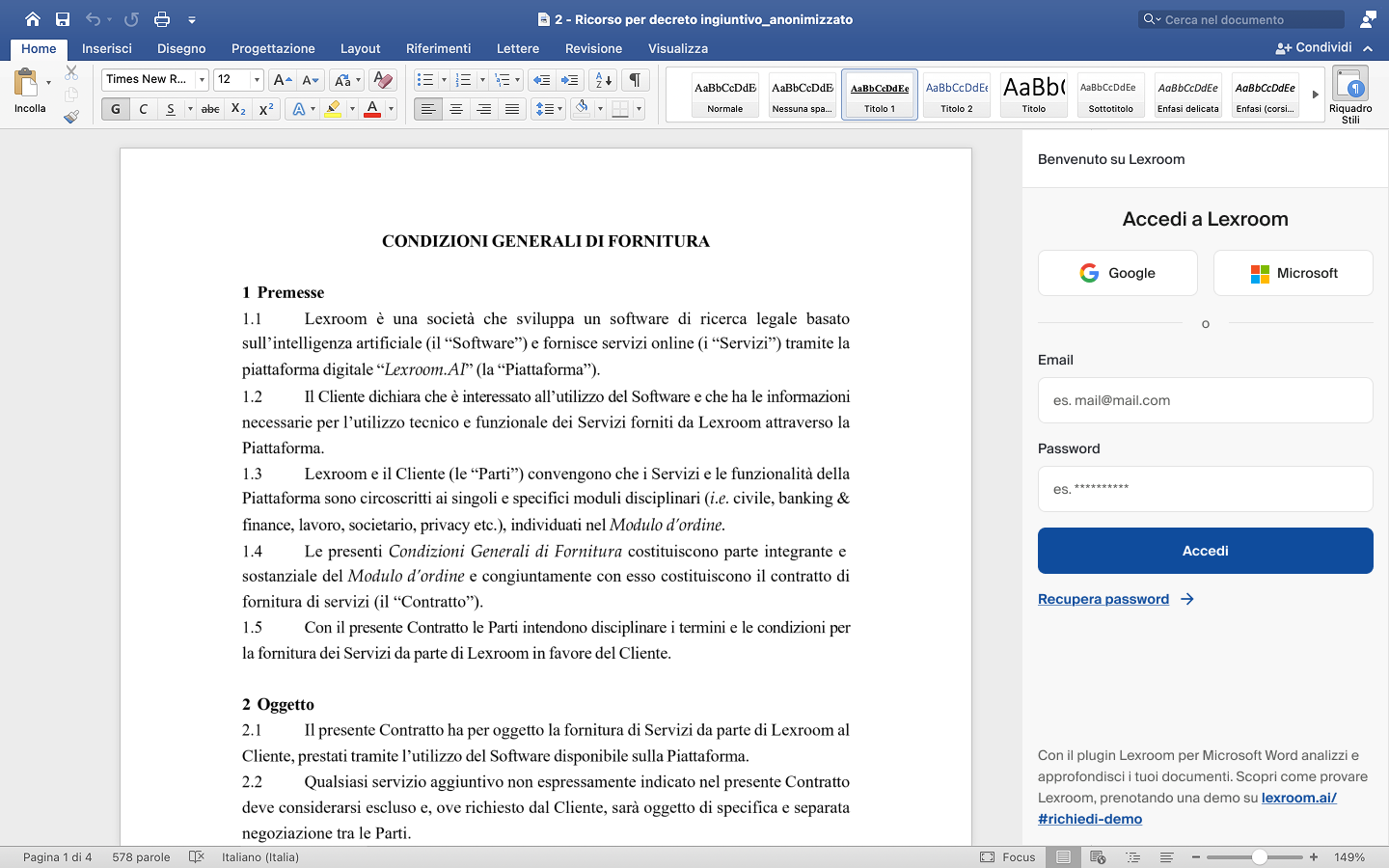Toggle italic (C) formatting

tap(143, 109)
